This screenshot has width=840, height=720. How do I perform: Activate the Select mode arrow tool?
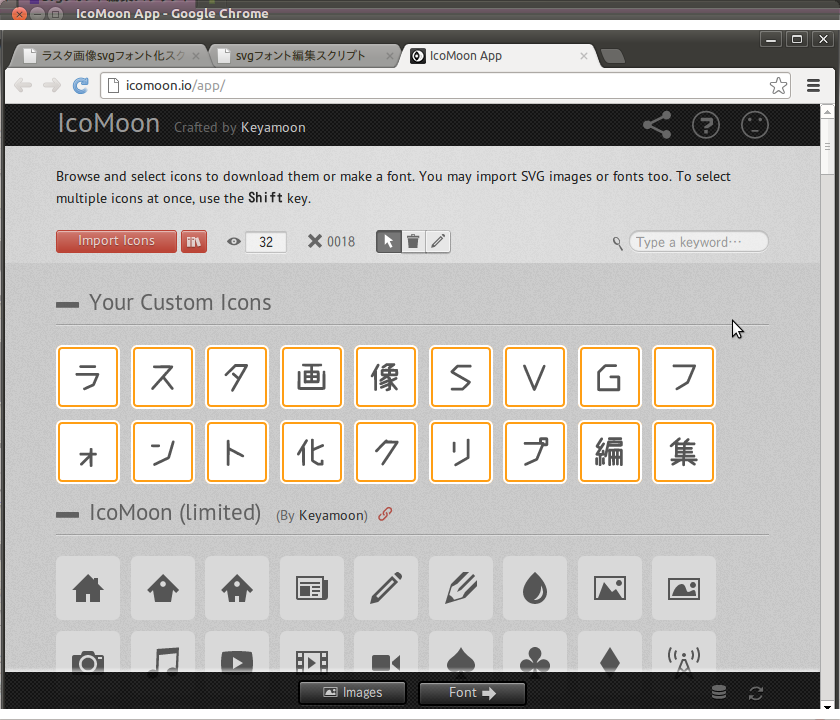point(388,242)
